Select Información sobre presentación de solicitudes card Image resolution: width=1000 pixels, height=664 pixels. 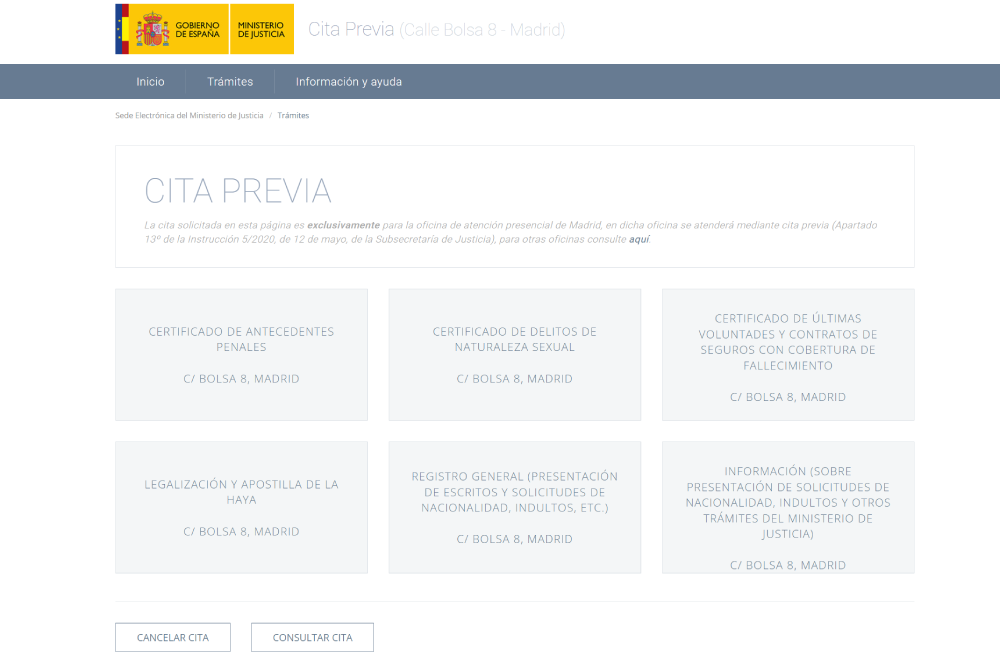tap(788, 507)
